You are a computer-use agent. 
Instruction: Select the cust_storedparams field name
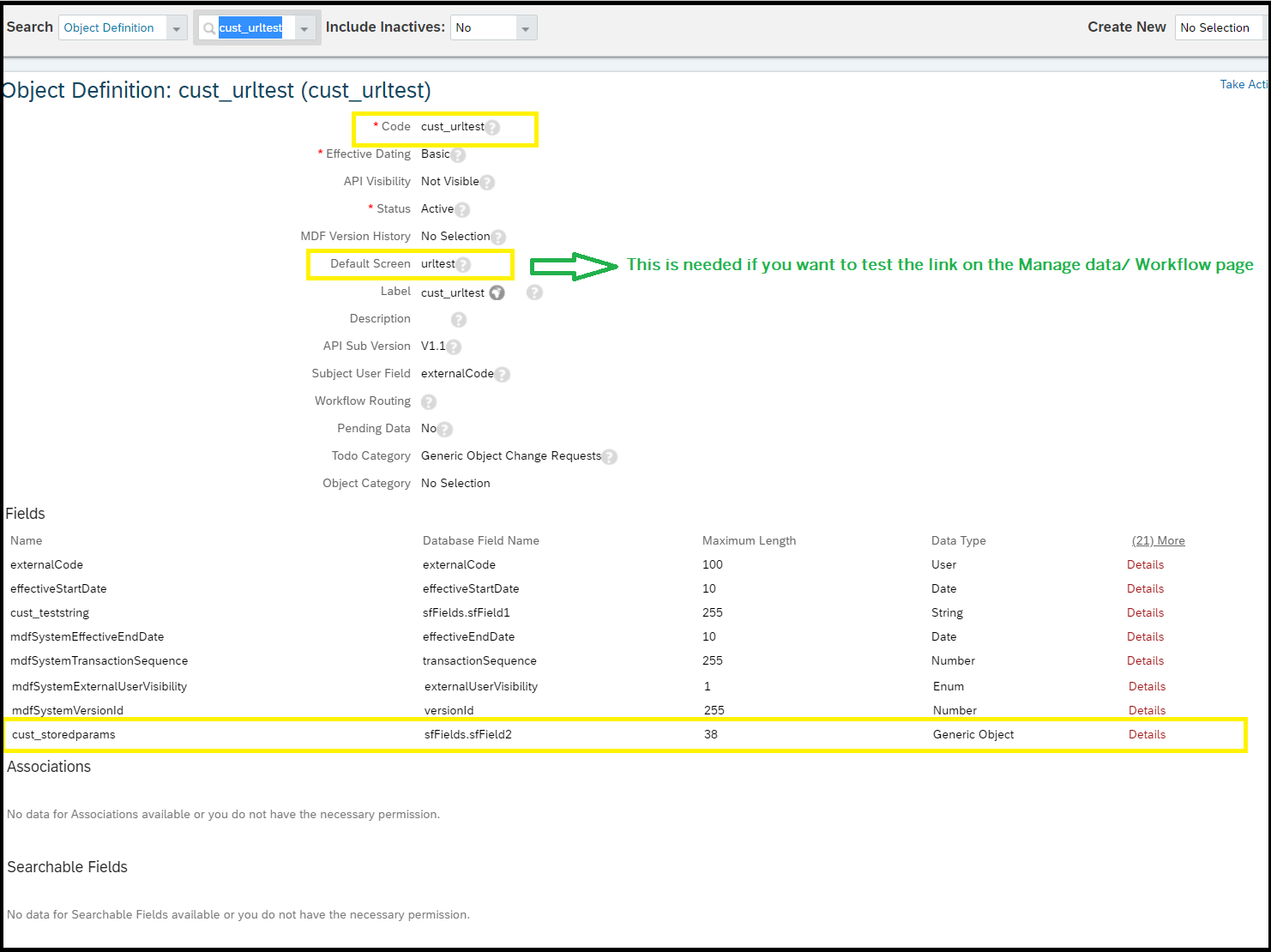[x=63, y=734]
